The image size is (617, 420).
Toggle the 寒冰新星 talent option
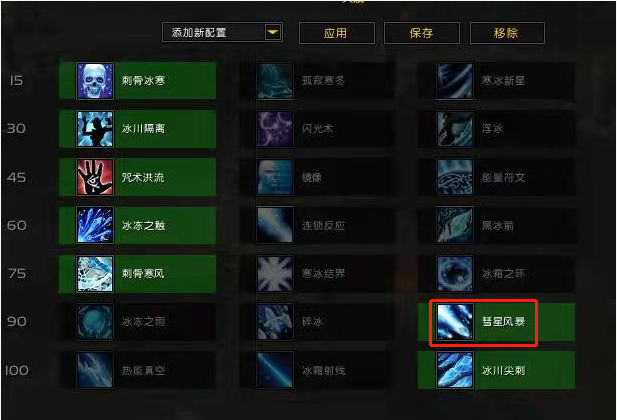[x=496, y=81]
